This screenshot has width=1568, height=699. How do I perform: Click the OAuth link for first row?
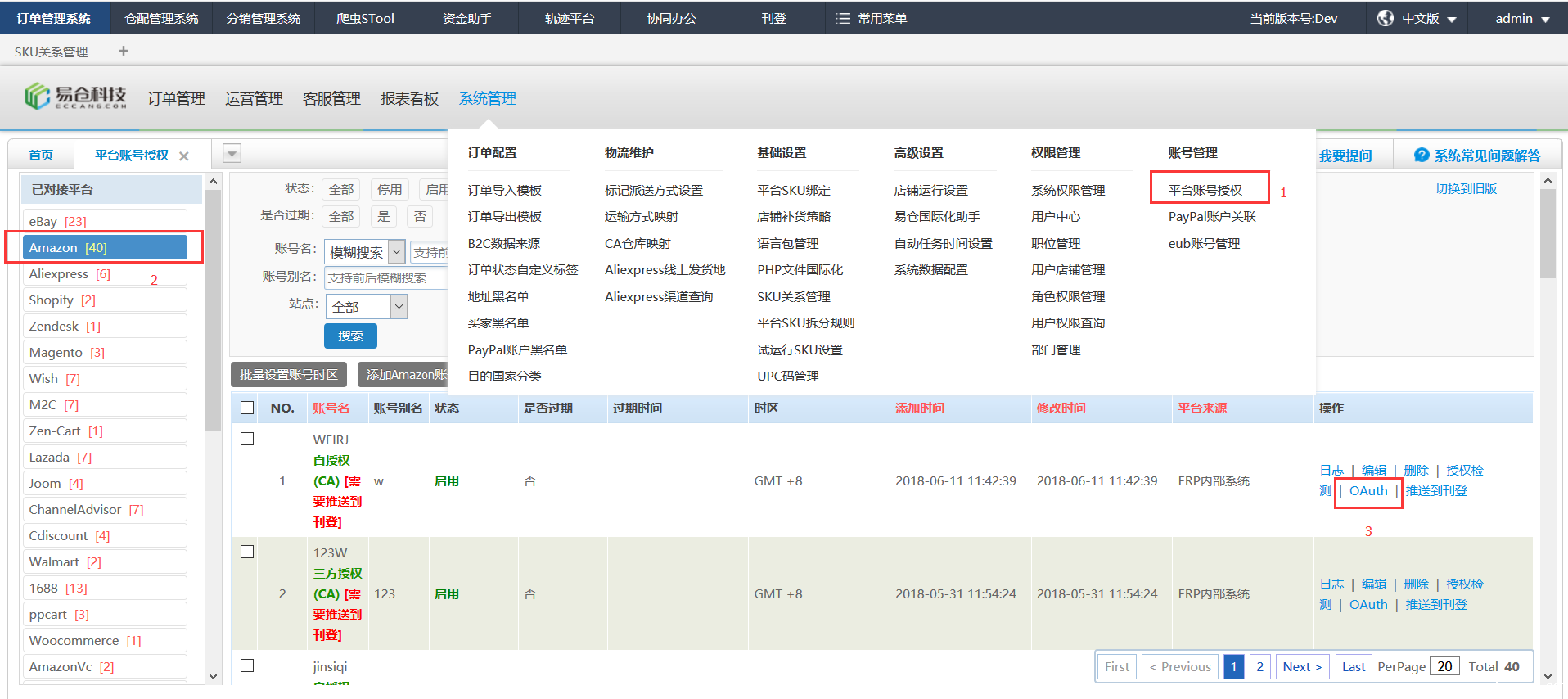click(1368, 491)
